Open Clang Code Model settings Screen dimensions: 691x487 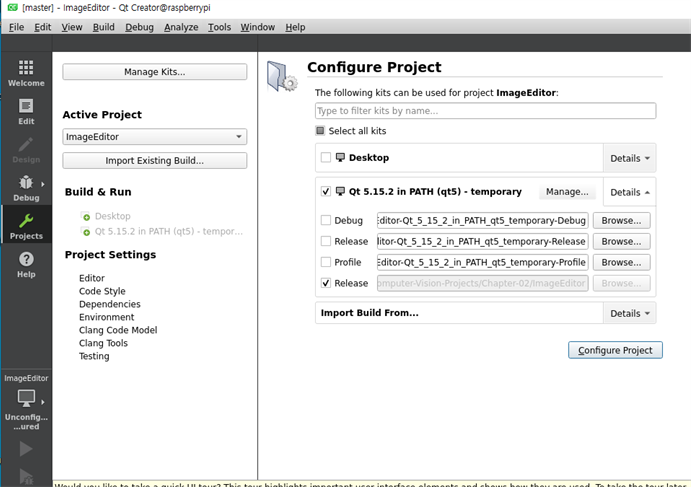[x=118, y=330]
